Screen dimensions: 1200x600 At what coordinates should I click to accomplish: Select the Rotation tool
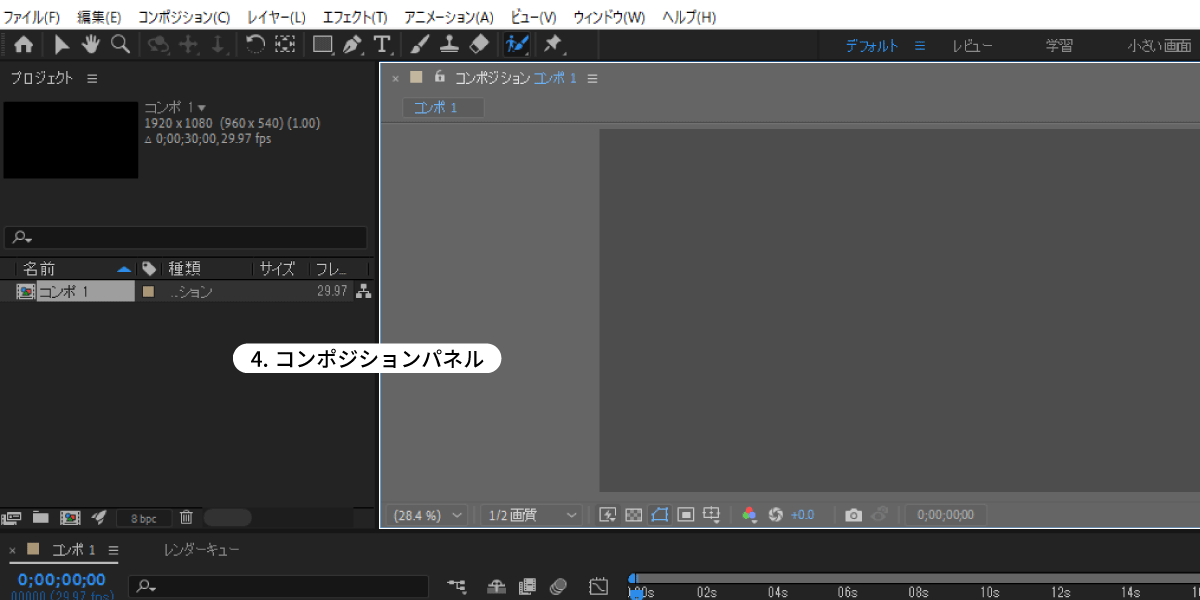tap(256, 45)
